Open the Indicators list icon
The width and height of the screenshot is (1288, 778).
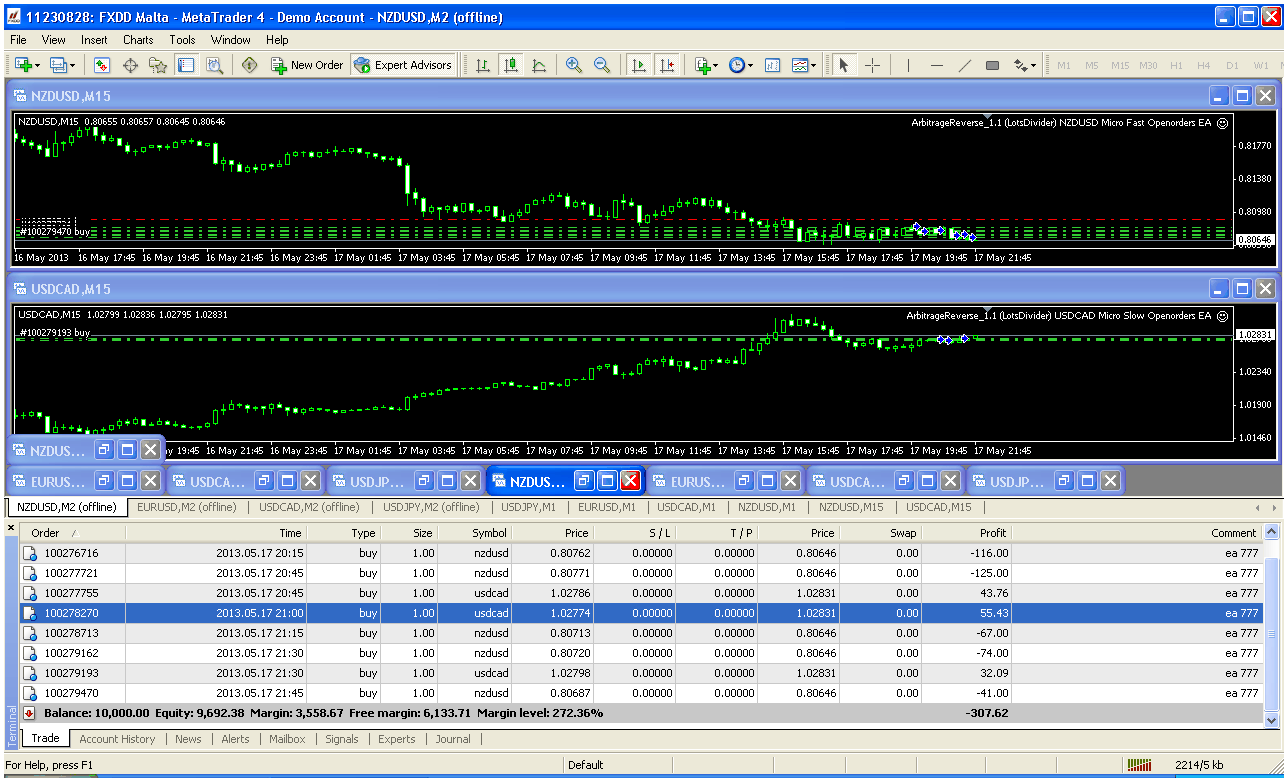(x=702, y=65)
